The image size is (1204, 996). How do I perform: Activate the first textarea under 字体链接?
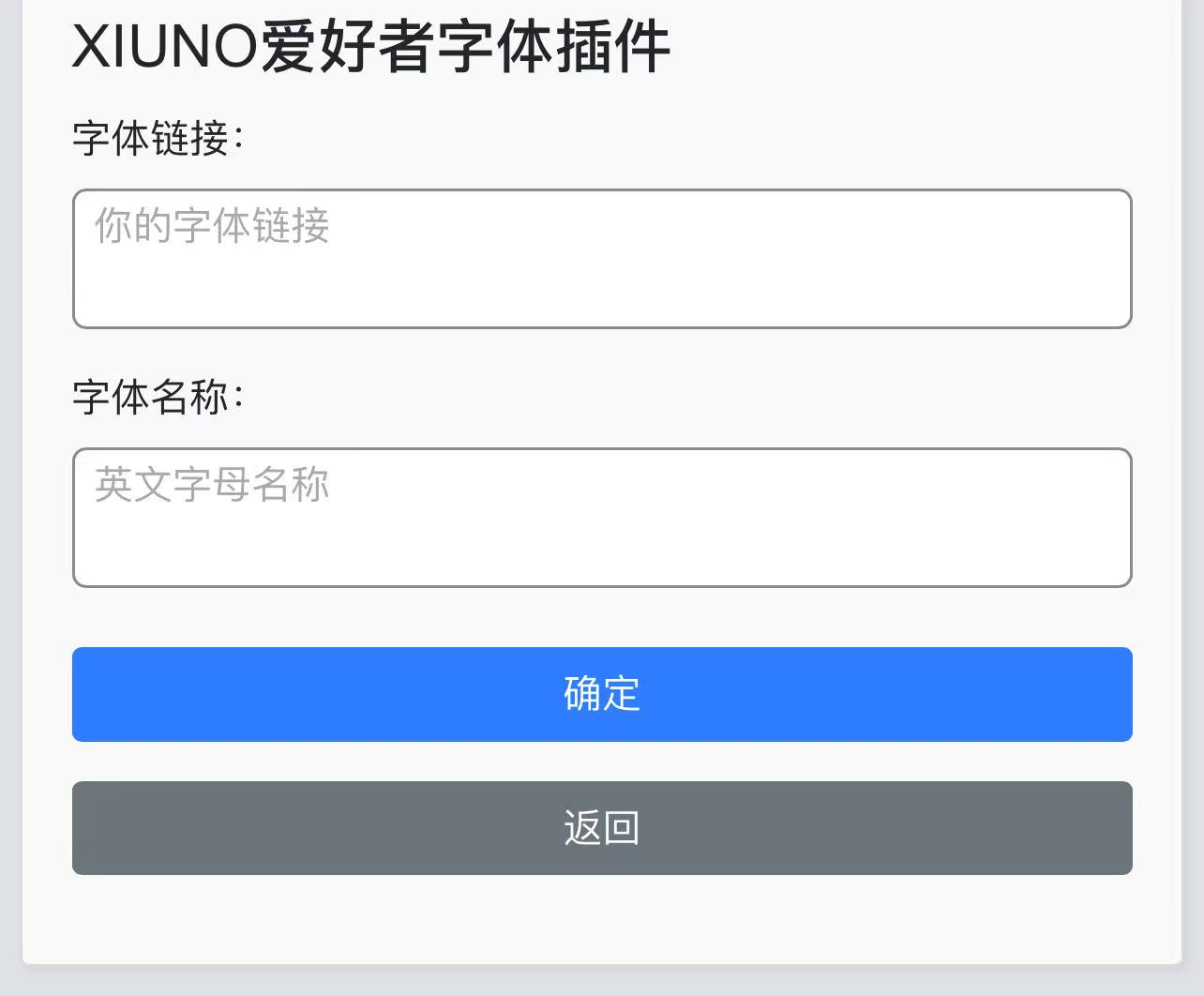[x=602, y=259]
